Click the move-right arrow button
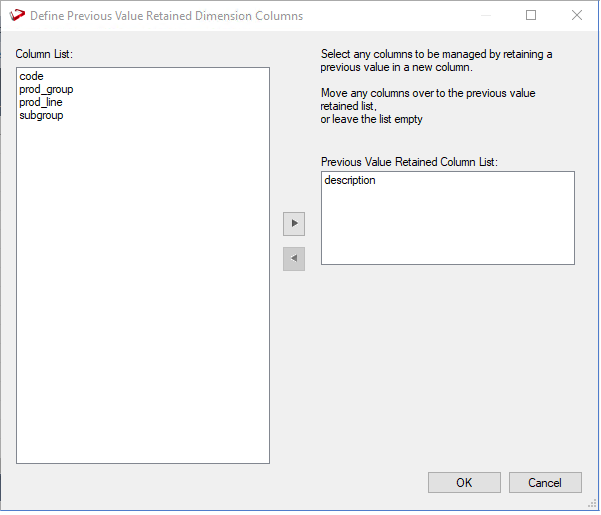 pyautogui.click(x=294, y=224)
